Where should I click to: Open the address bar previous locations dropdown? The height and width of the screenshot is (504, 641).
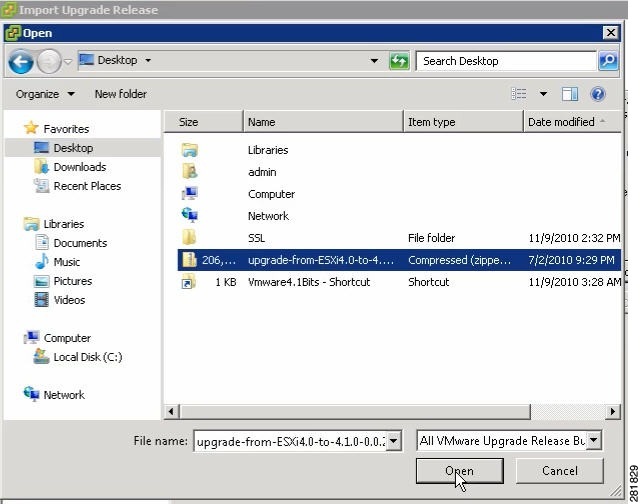pyautogui.click(x=374, y=61)
